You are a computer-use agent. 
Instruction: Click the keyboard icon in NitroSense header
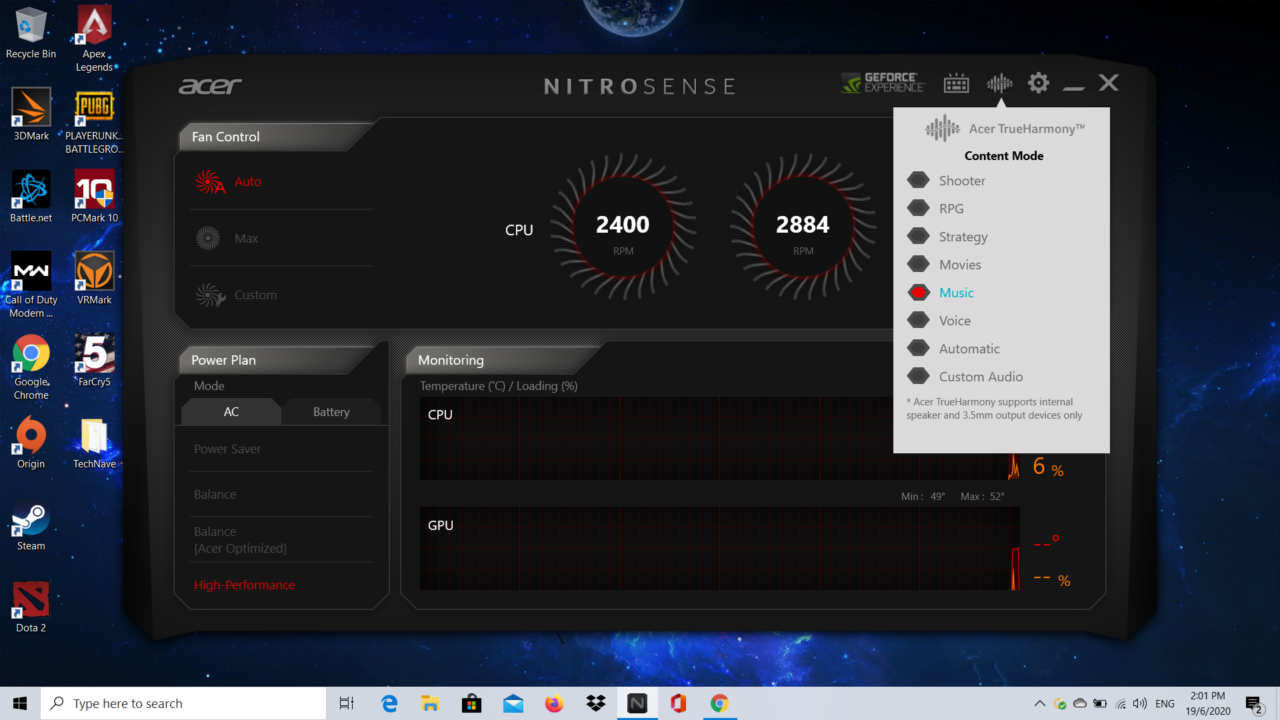pos(956,84)
